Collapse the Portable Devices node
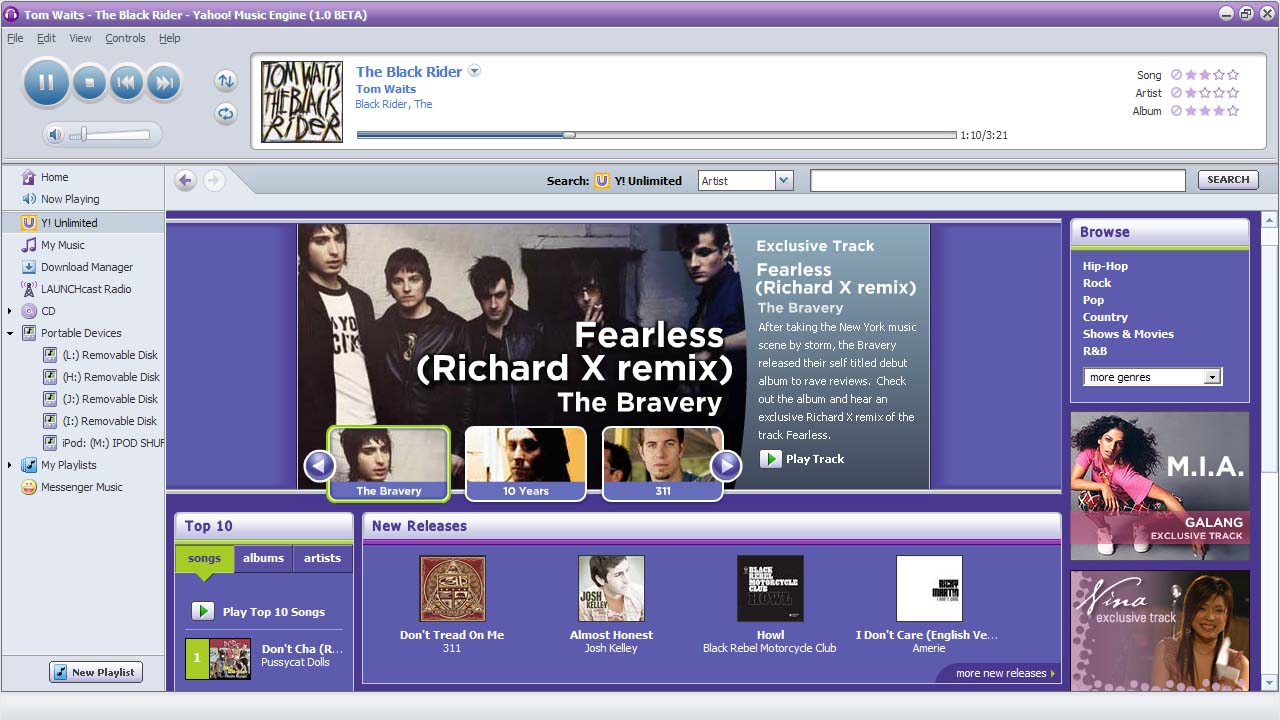Viewport: 1280px width, 720px height. pos(10,333)
